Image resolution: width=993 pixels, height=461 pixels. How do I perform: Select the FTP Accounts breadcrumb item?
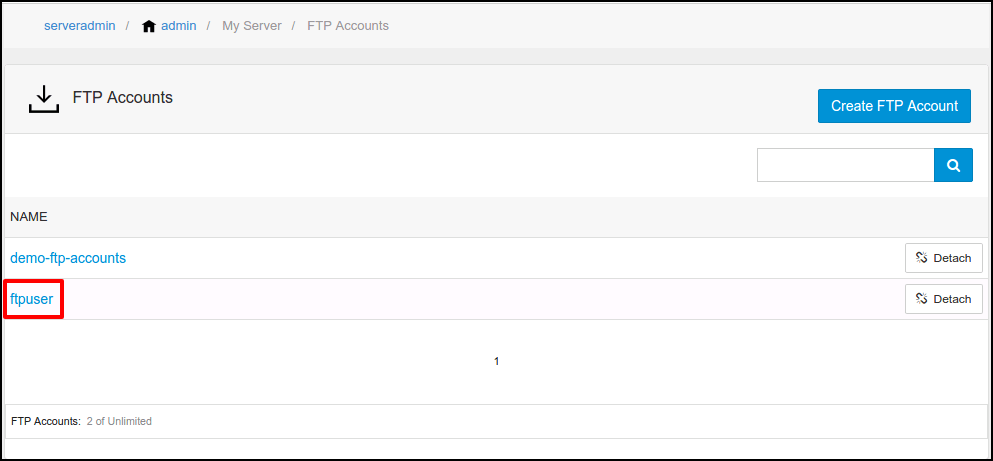click(x=347, y=26)
